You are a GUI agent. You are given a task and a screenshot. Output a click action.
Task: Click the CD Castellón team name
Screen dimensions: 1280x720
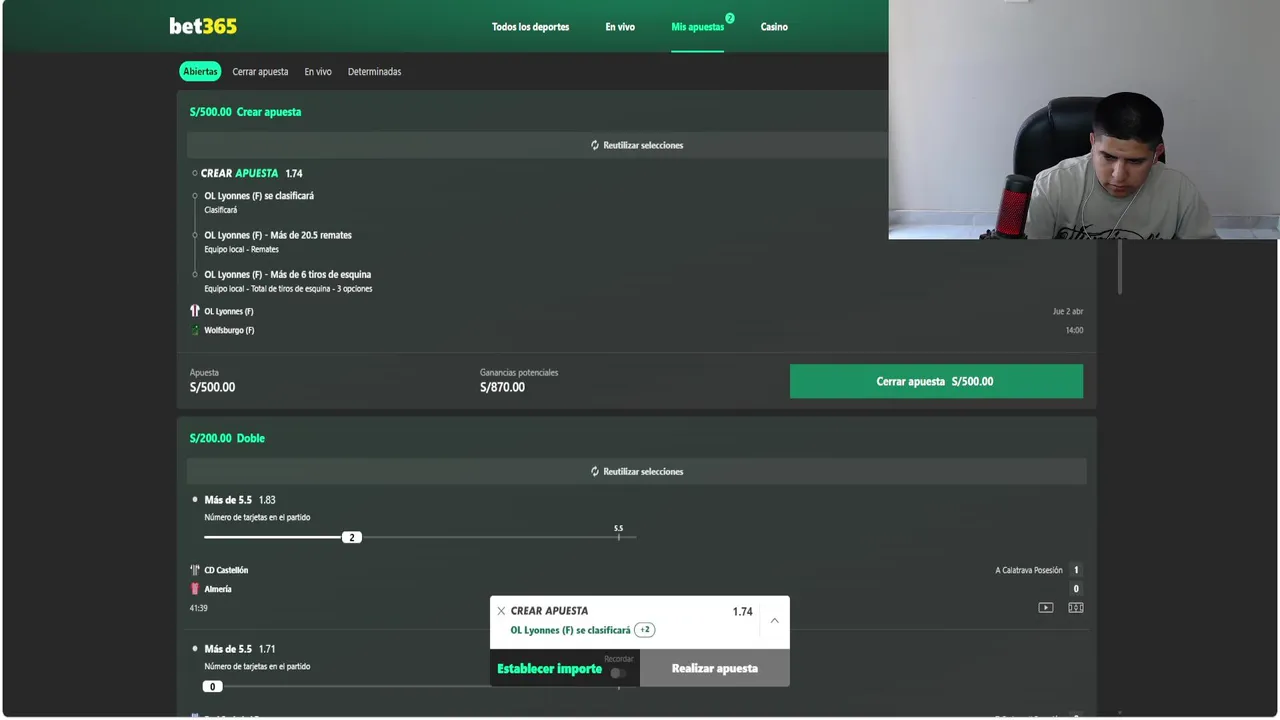(x=226, y=570)
